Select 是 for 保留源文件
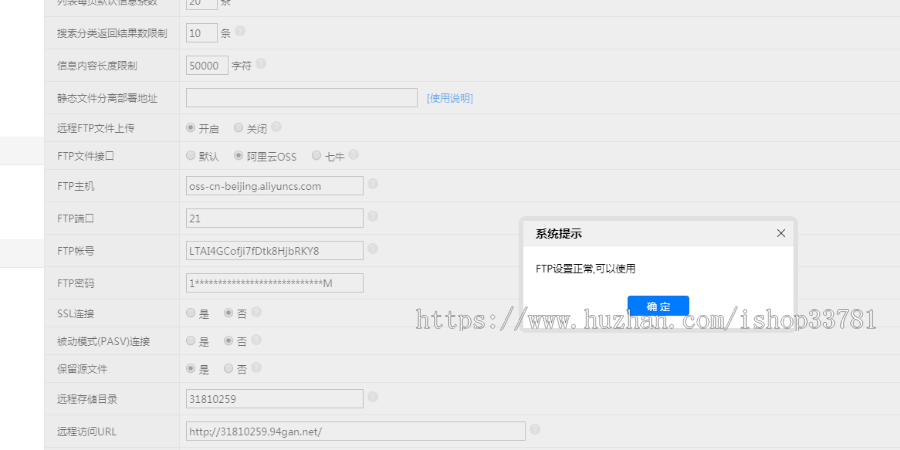 click(191, 368)
